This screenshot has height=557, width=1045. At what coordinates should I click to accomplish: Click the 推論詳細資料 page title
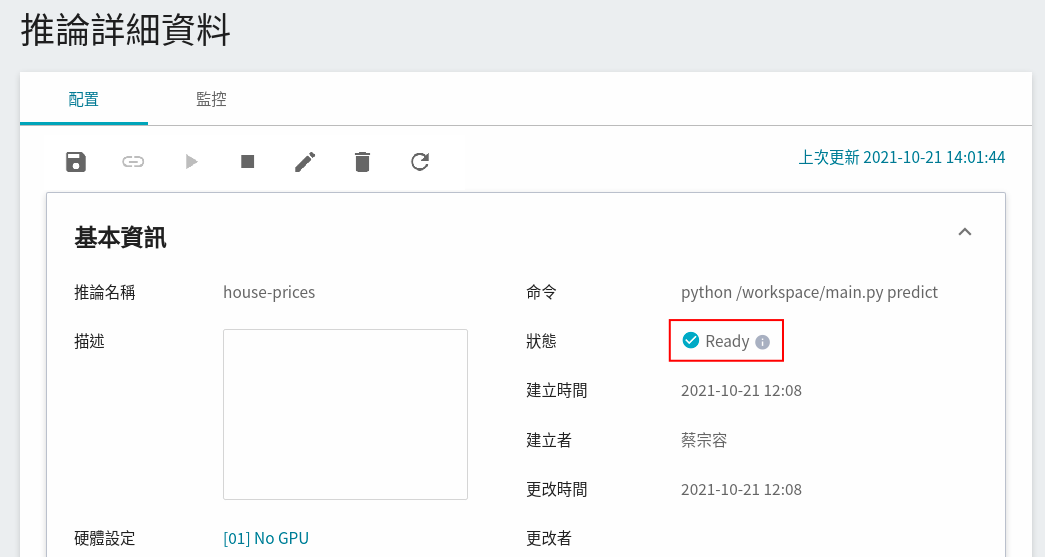coord(126,31)
